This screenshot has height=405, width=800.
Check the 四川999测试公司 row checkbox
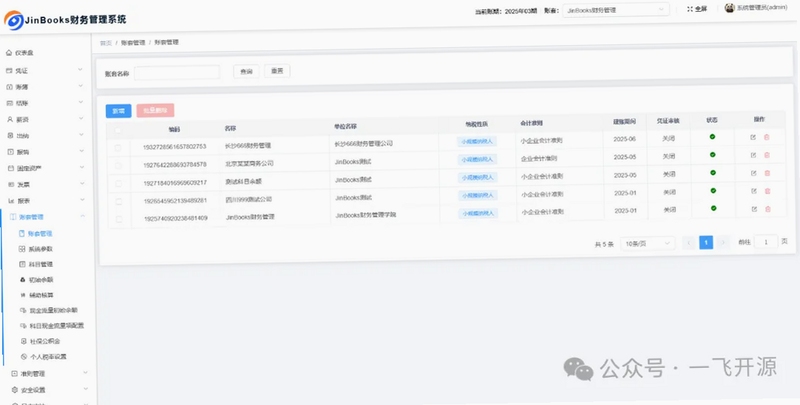pos(118,201)
